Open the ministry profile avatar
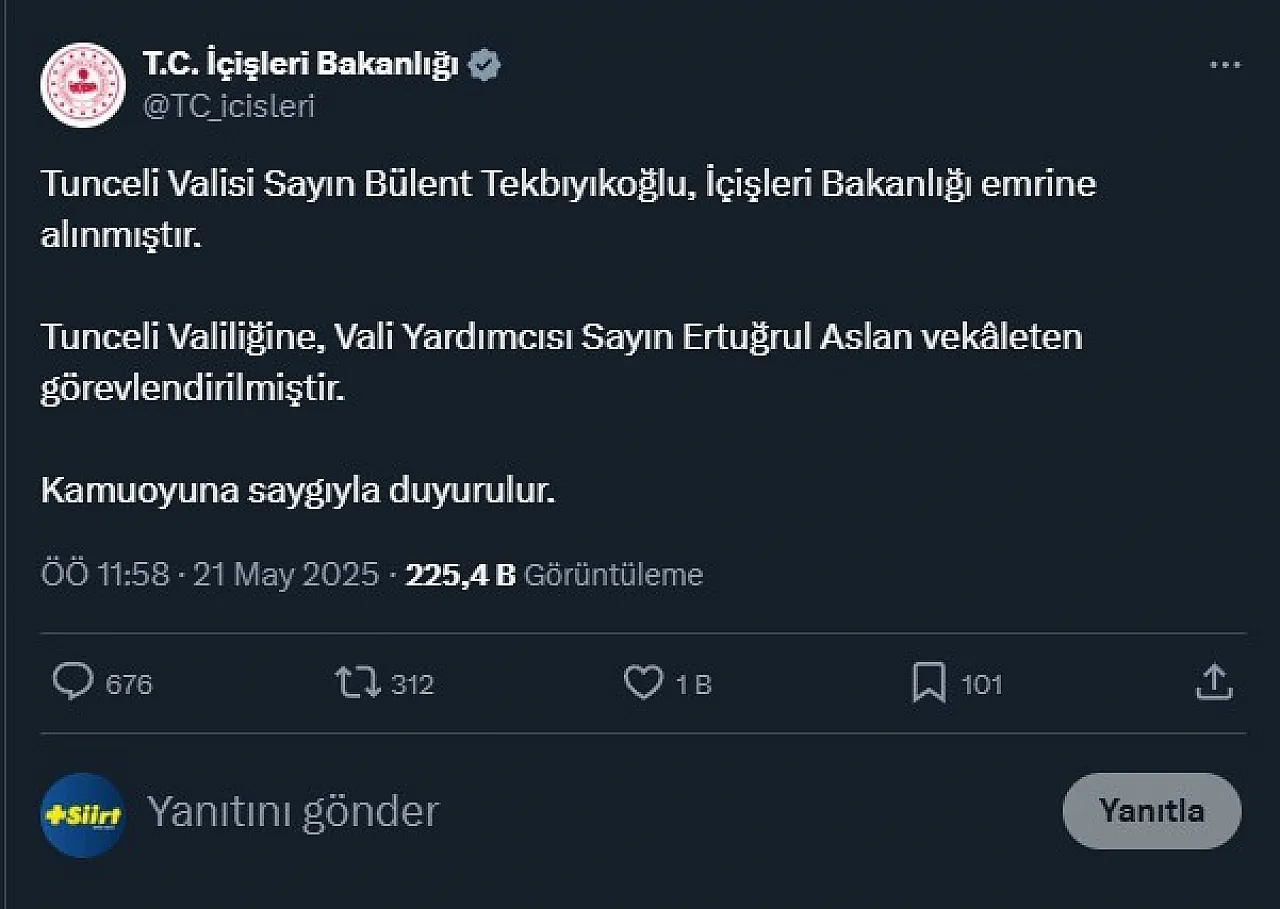 (82, 85)
